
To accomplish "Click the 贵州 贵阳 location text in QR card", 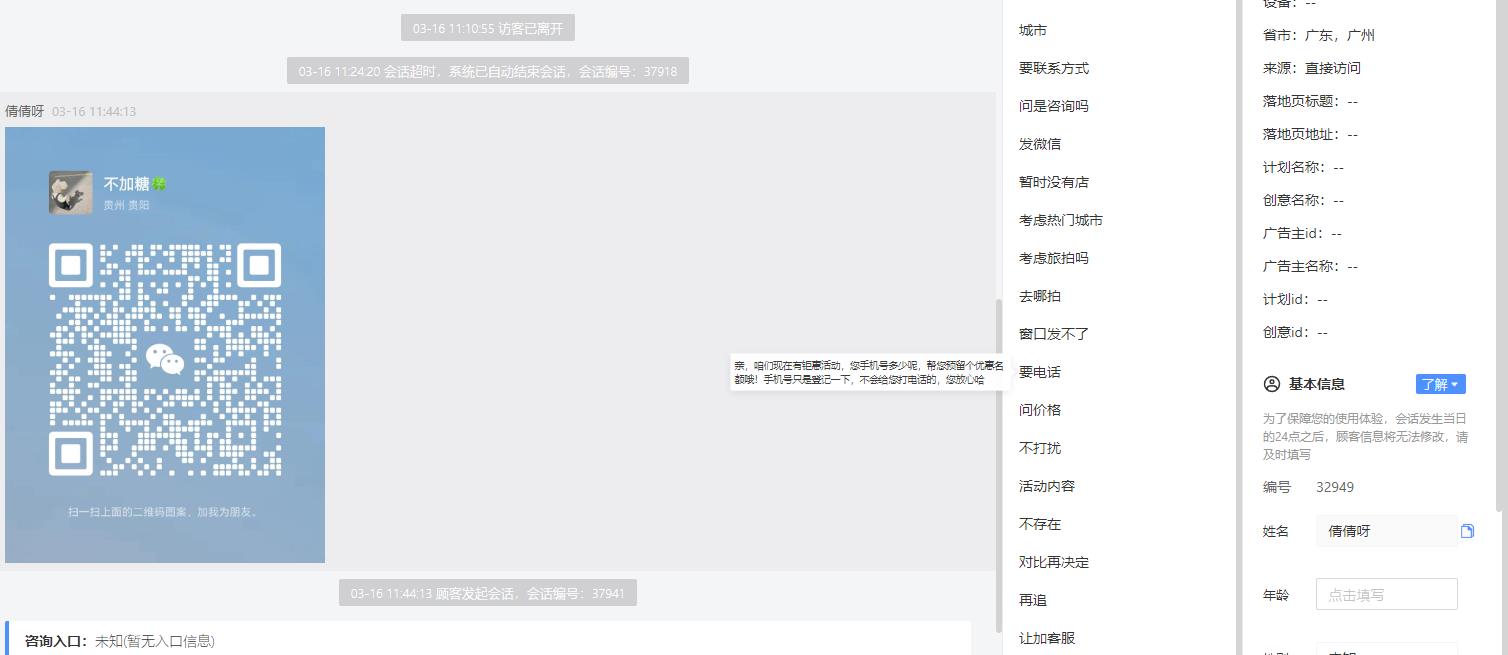I will (x=126, y=205).
